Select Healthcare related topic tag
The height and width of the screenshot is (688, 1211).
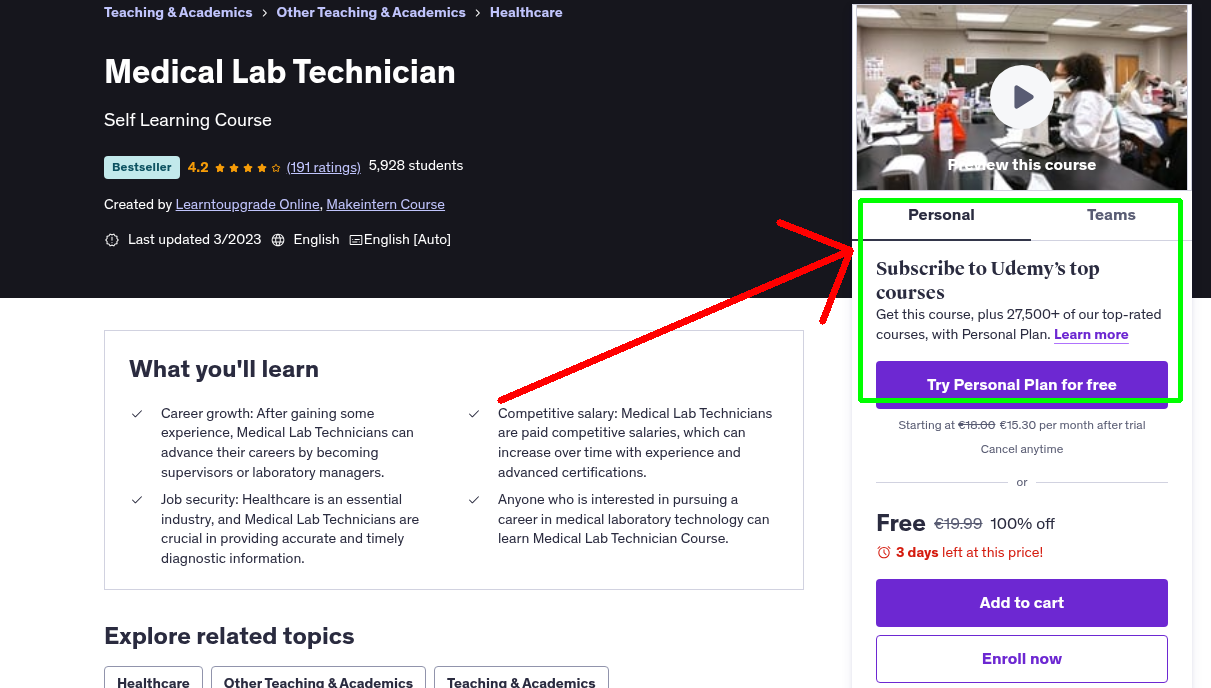153,680
